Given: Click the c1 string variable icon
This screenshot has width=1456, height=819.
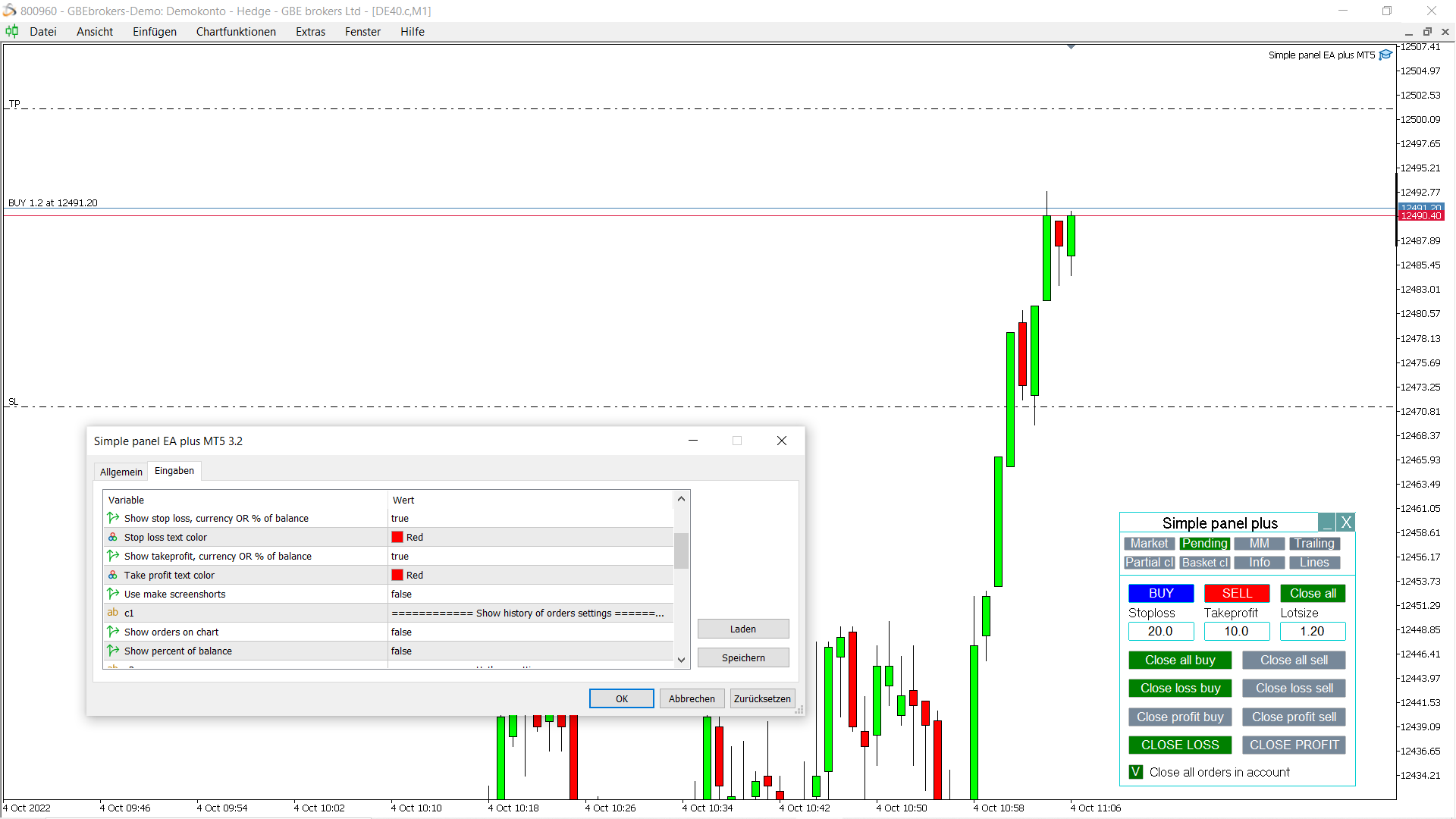Looking at the screenshot, I should (113, 613).
